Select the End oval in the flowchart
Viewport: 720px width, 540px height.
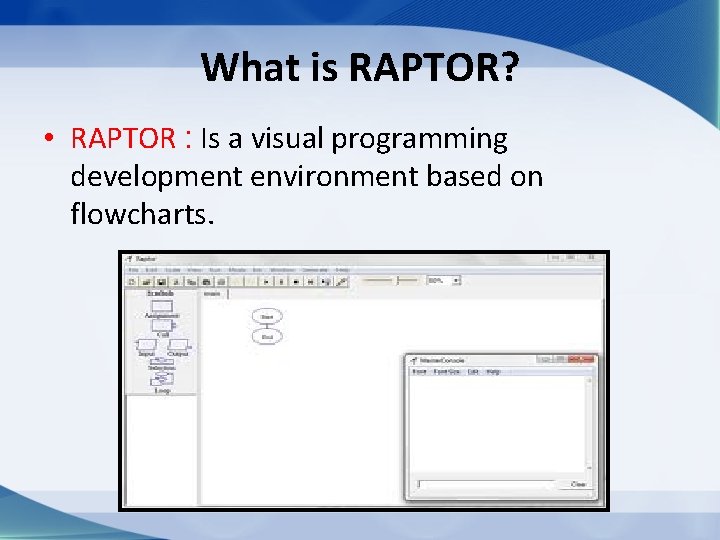click(x=267, y=337)
